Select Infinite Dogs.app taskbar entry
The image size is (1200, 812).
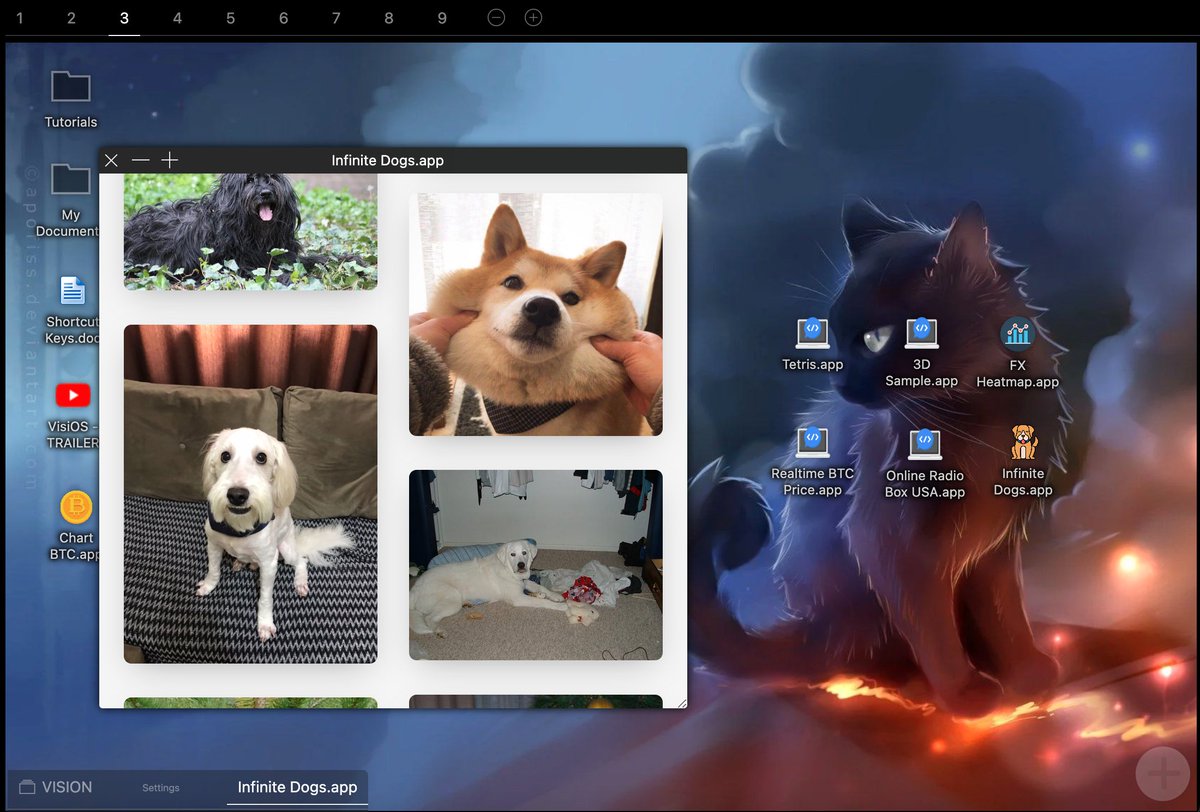coord(297,787)
